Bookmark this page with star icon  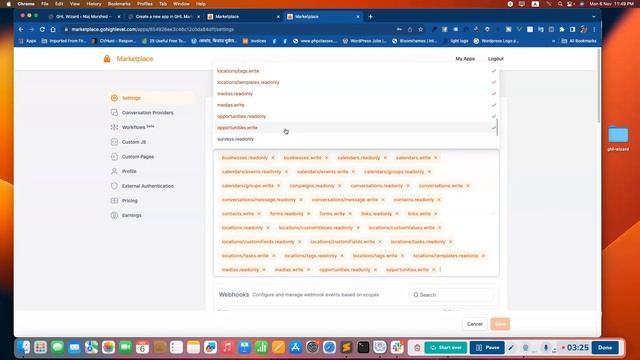click(x=420, y=29)
